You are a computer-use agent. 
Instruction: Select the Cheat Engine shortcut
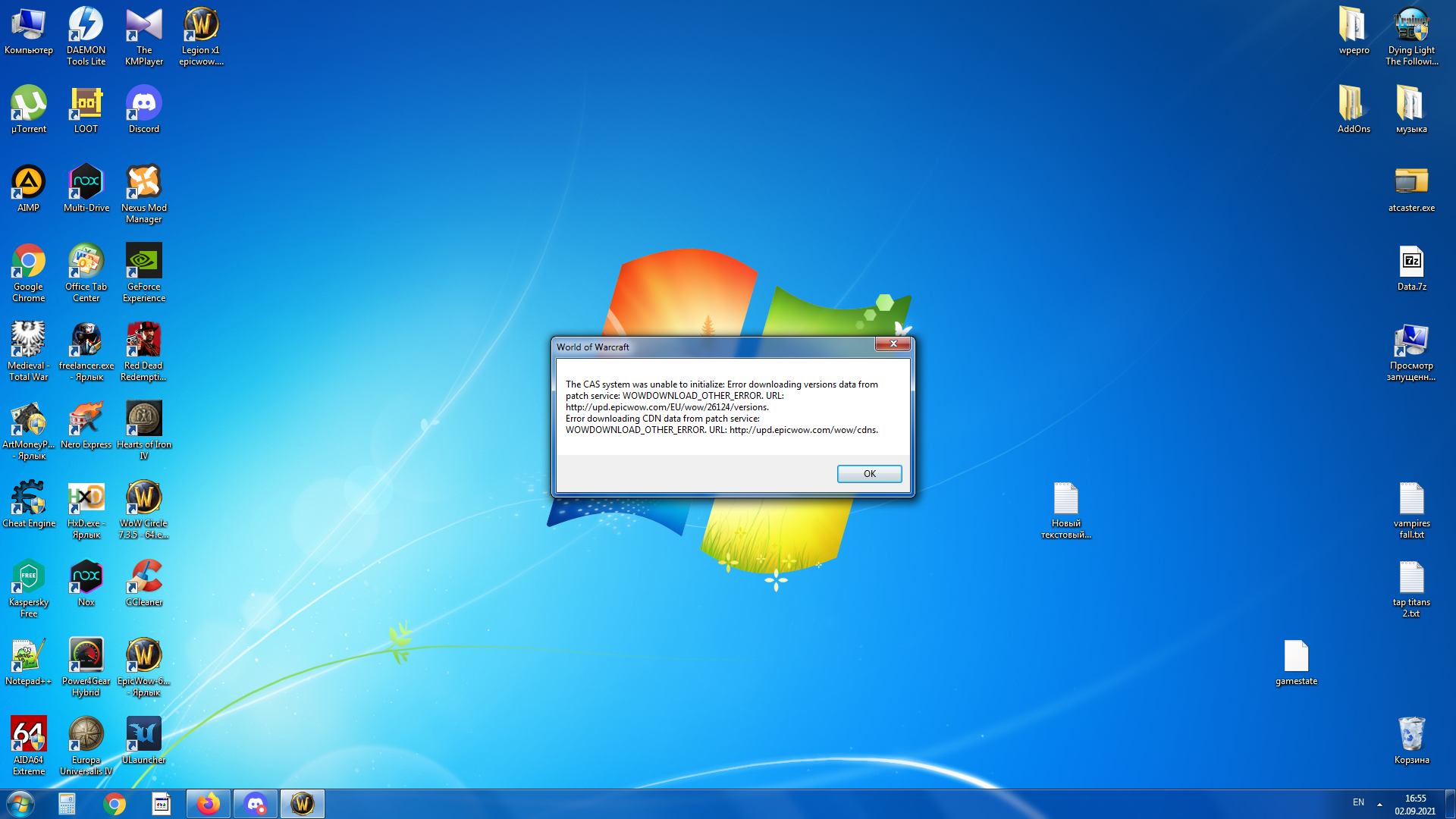click(x=29, y=504)
